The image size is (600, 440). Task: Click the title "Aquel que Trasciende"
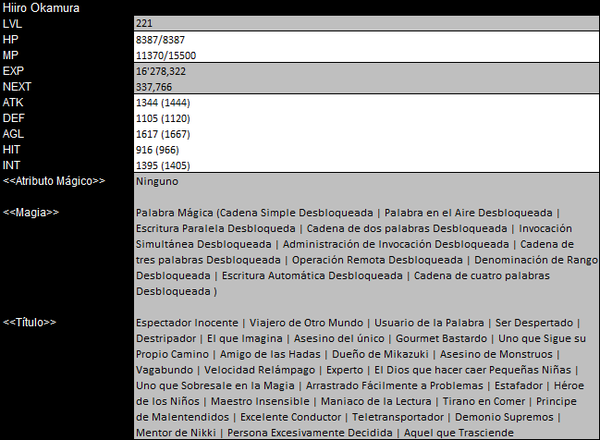(459, 432)
